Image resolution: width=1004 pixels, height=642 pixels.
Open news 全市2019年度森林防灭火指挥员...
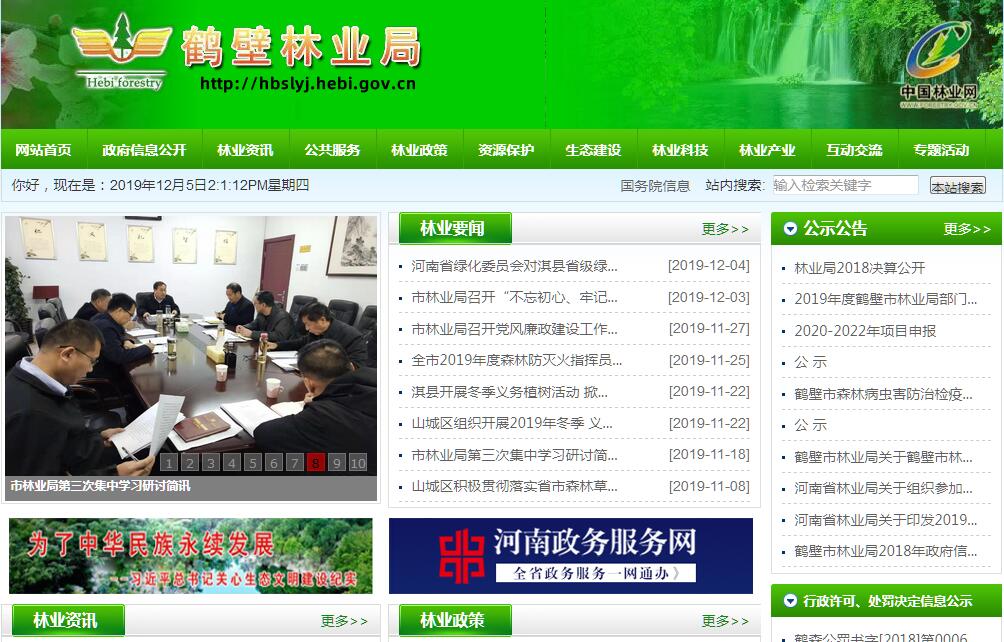pos(516,360)
